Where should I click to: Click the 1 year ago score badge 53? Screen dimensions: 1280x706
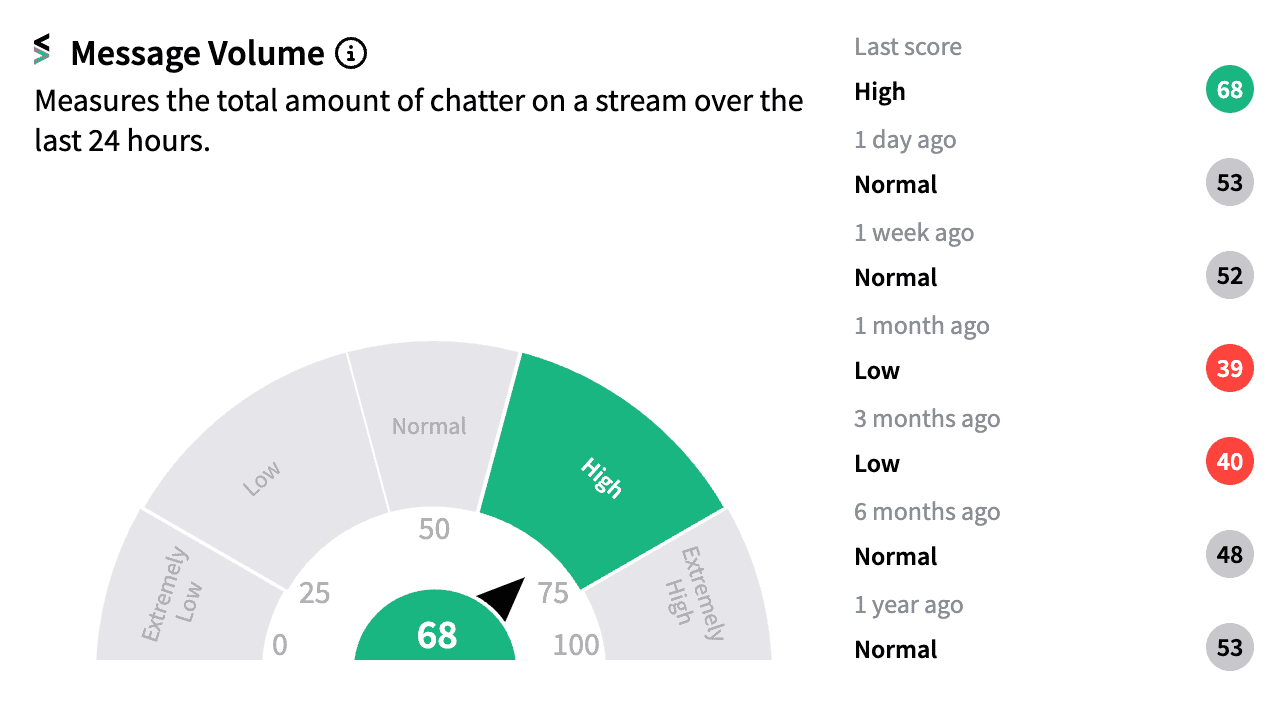pyautogui.click(x=1229, y=648)
